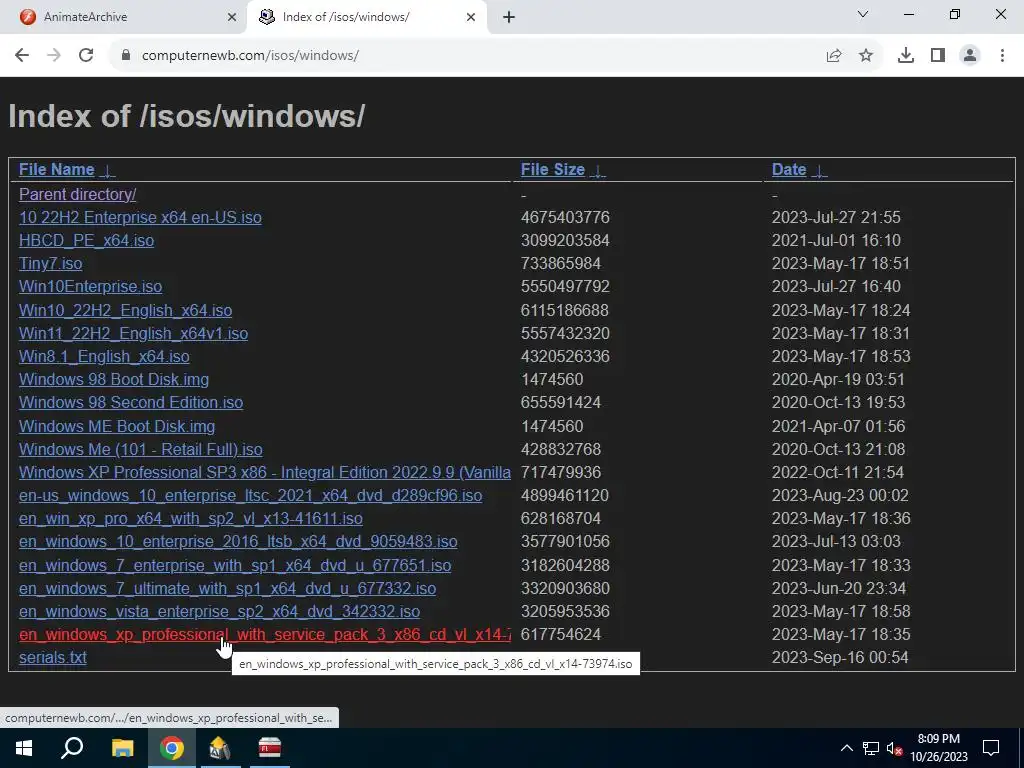Sort by the File Name column header
1024x768 pixels.
(x=56, y=169)
